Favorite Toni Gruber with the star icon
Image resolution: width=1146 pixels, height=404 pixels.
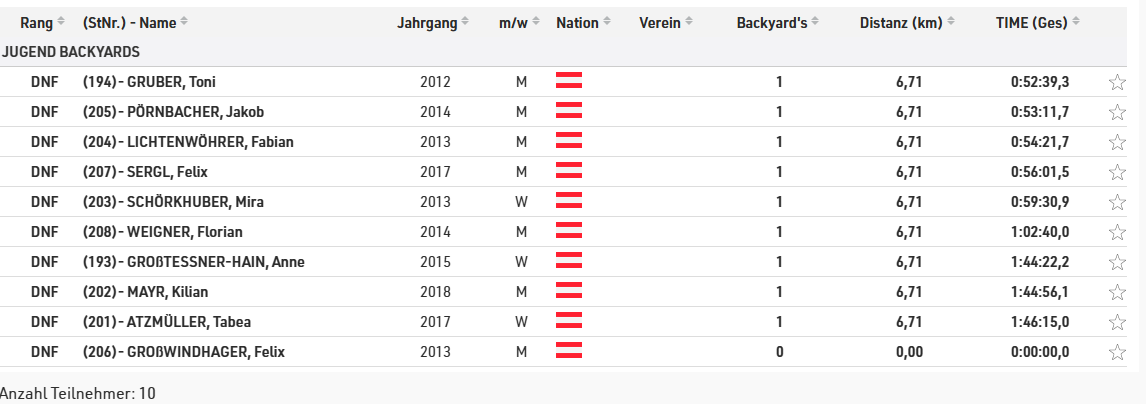1117,82
